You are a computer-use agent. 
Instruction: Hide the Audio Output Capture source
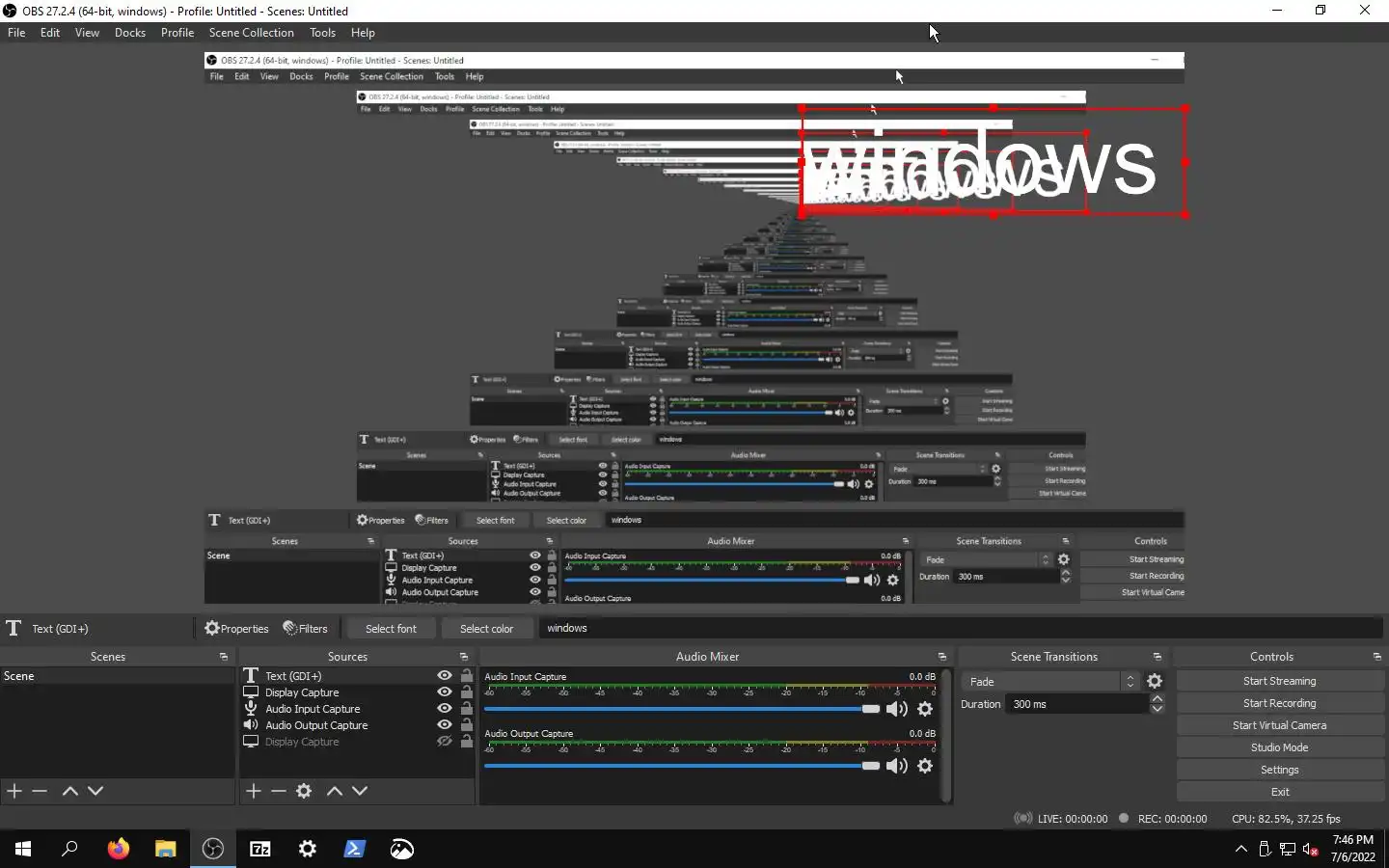coord(445,725)
